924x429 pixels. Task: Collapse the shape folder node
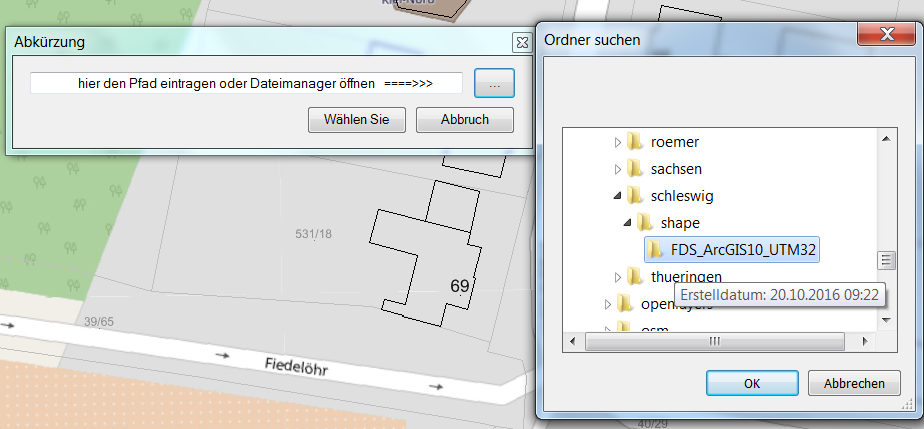(628, 223)
